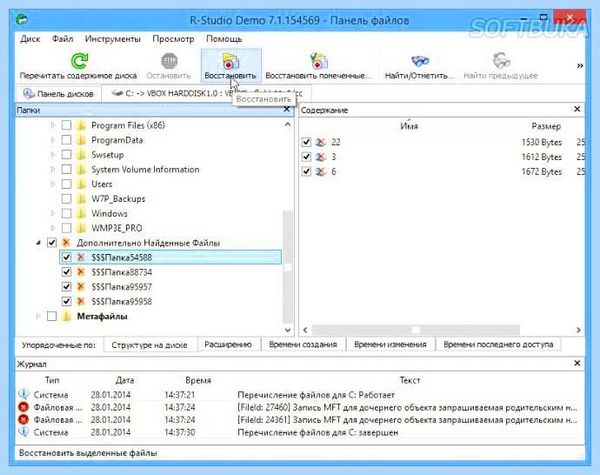The width and height of the screenshot is (600, 475).
Task: Expand the Swsetup tree node
Action: pos(53,155)
